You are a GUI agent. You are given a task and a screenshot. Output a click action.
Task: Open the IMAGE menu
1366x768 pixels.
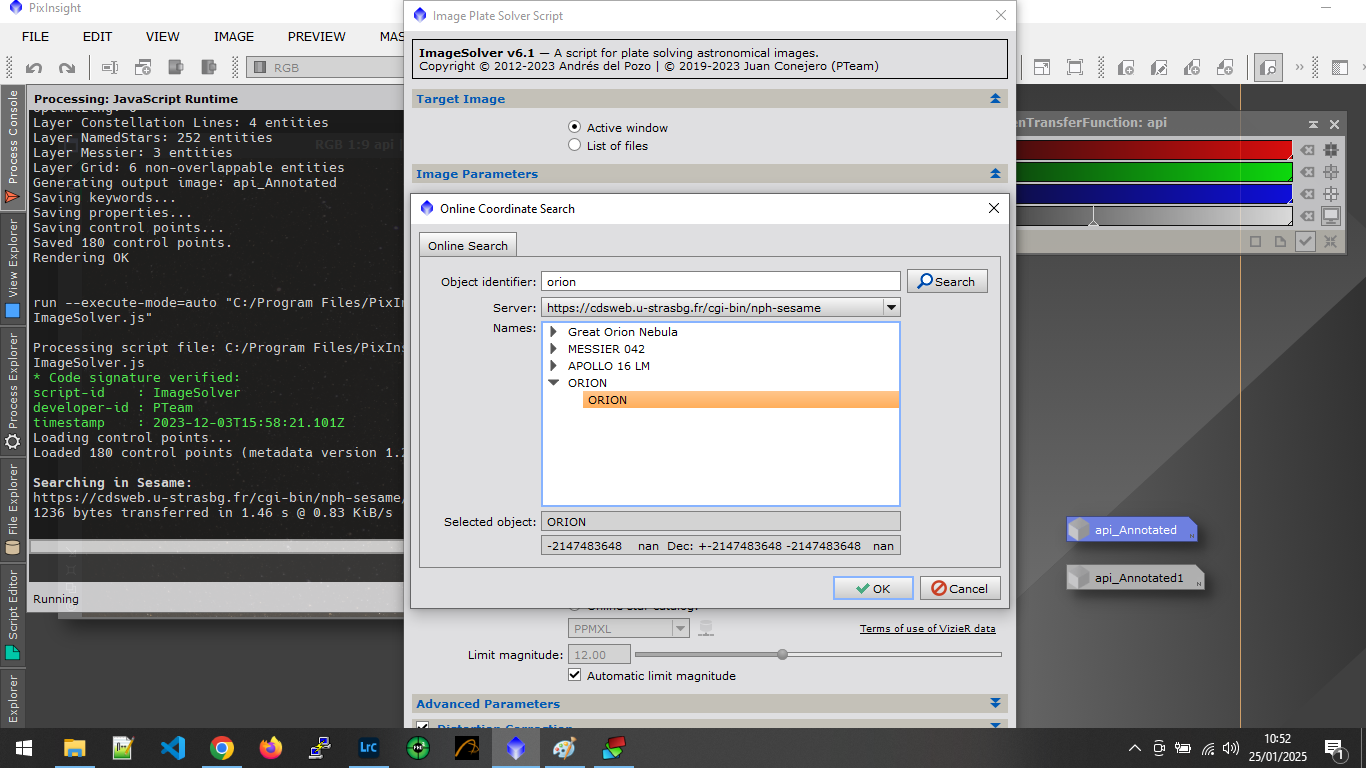coord(234,36)
